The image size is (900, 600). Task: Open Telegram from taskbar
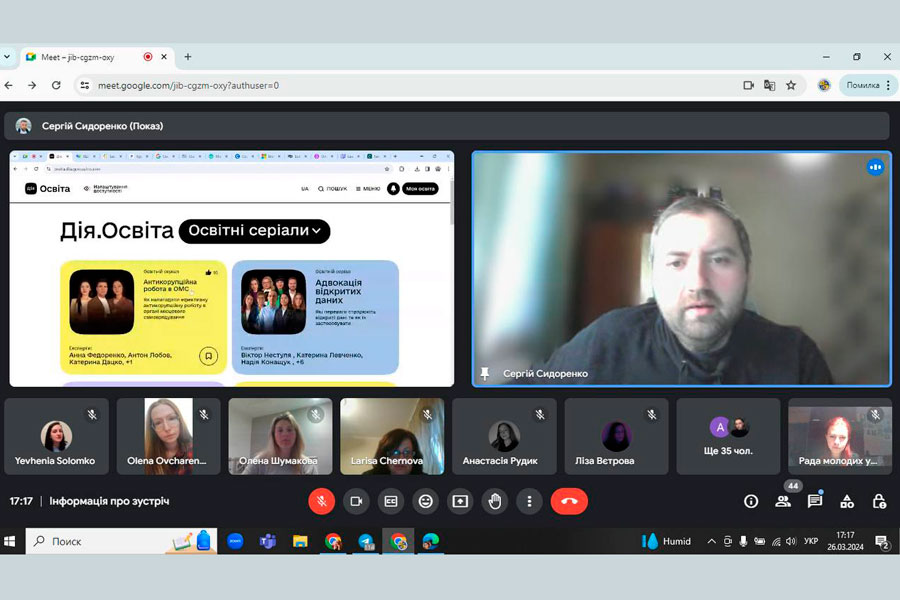pyautogui.click(x=365, y=541)
